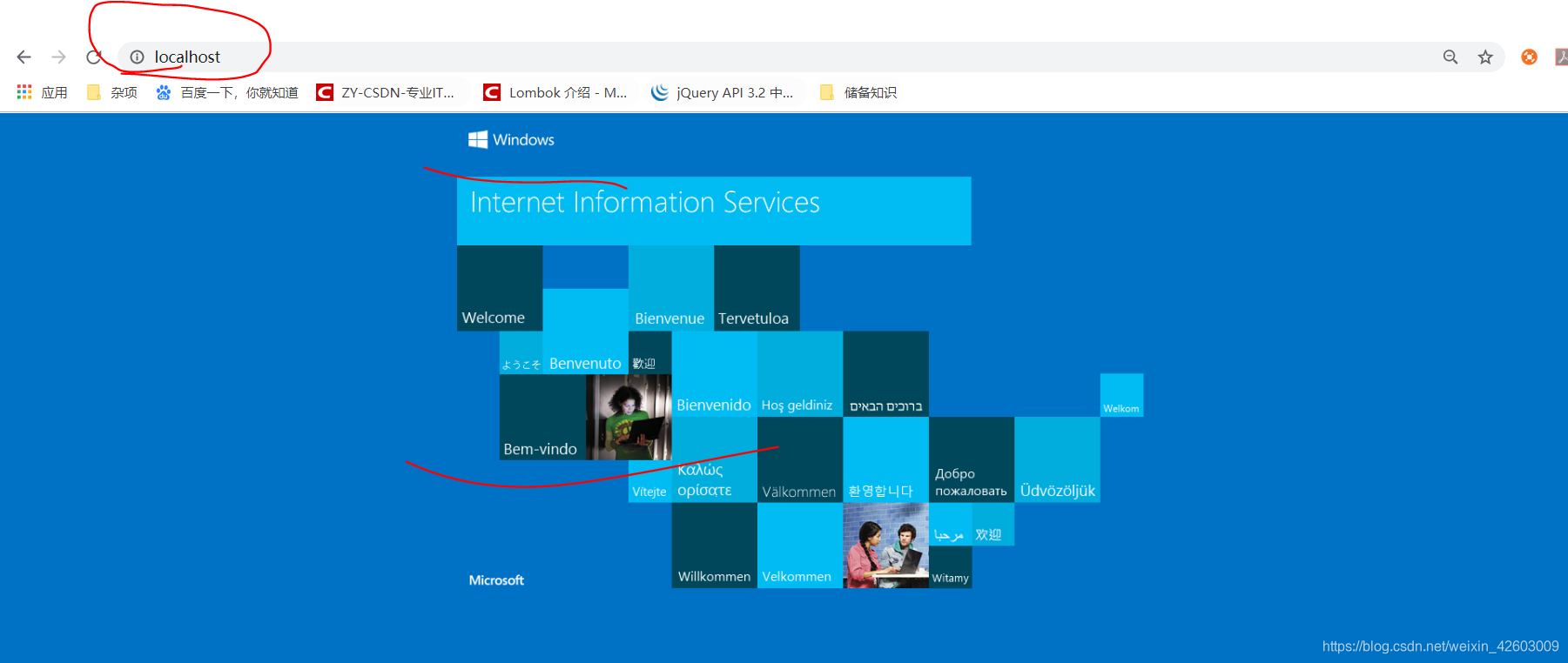This screenshot has width=1568, height=663.
Task: Open the jQuery API 3.2 bookmark
Action: pos(723,92)
